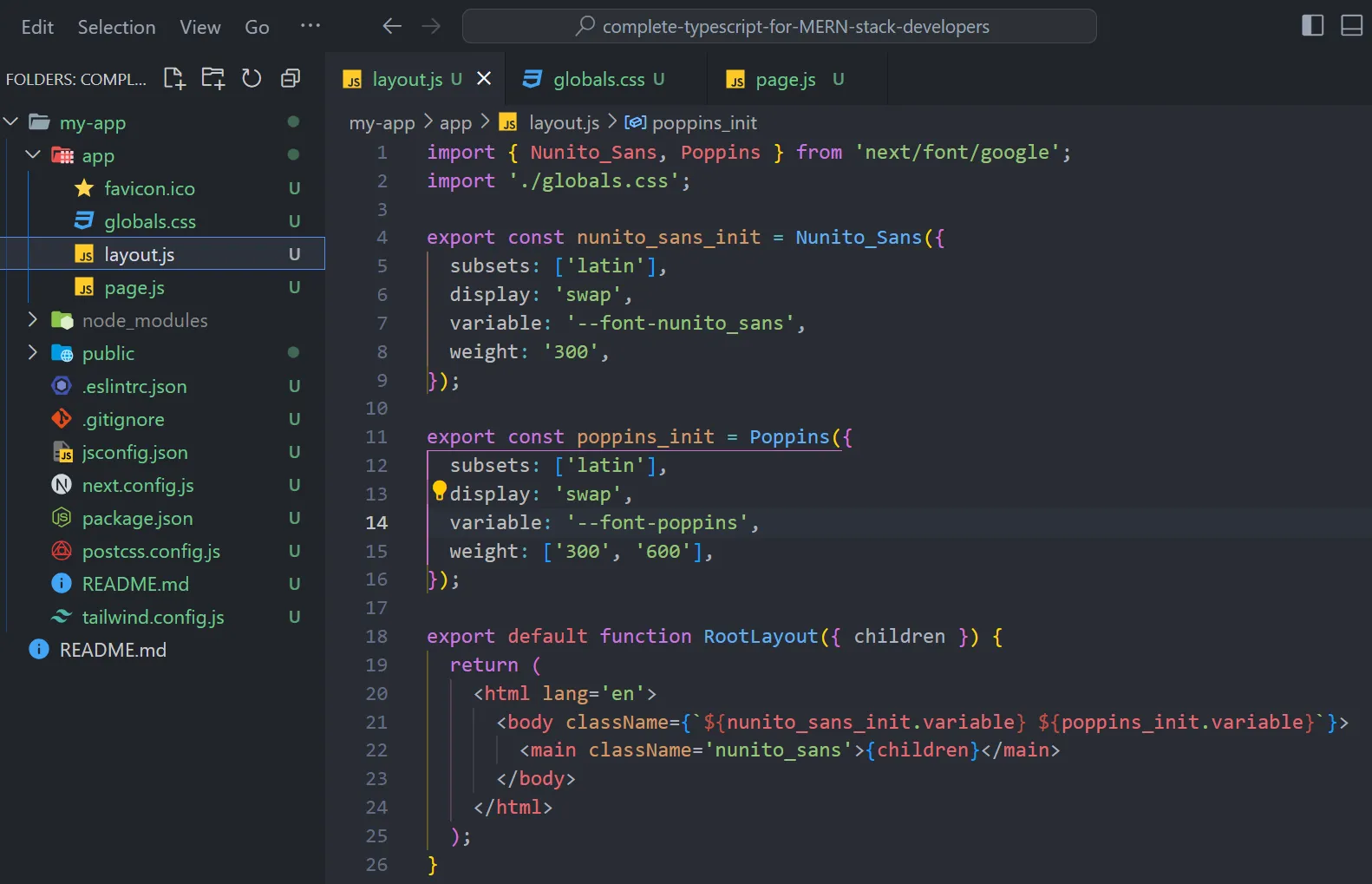
Task: Close the layout.js tab
Action: click(484, 79)
